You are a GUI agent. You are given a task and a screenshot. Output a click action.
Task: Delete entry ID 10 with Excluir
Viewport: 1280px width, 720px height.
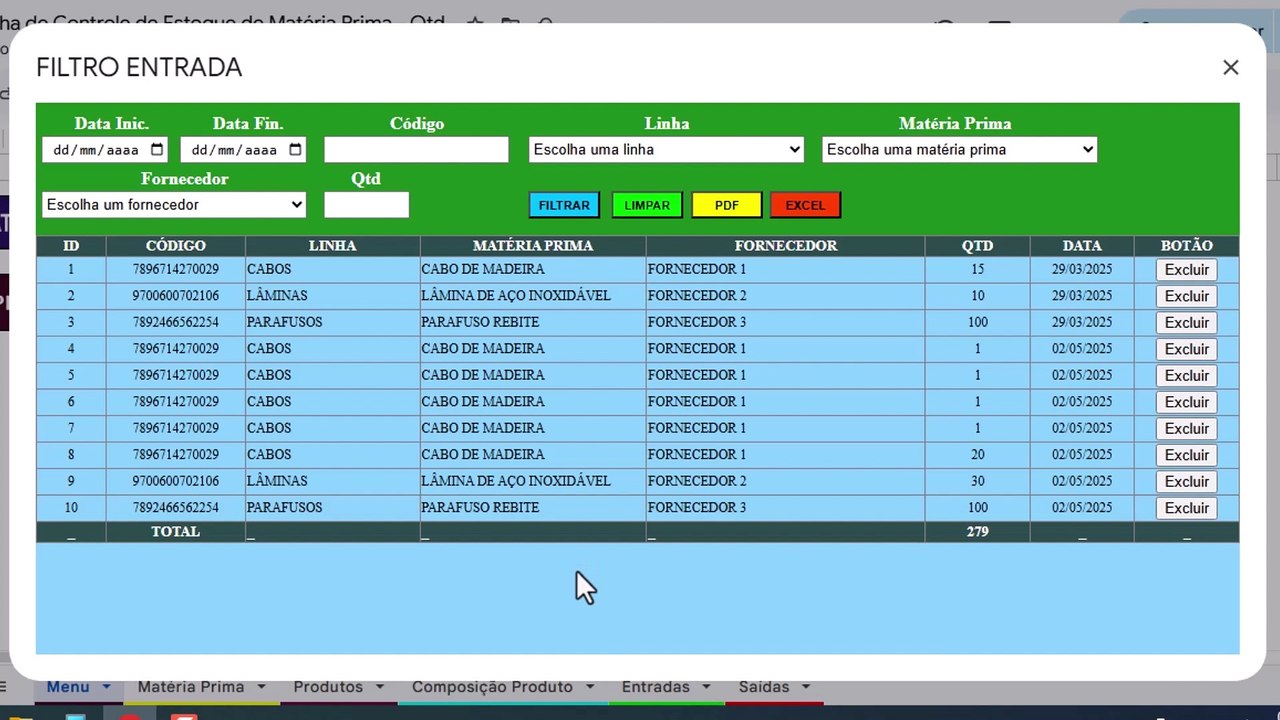tap(1187, 508)
